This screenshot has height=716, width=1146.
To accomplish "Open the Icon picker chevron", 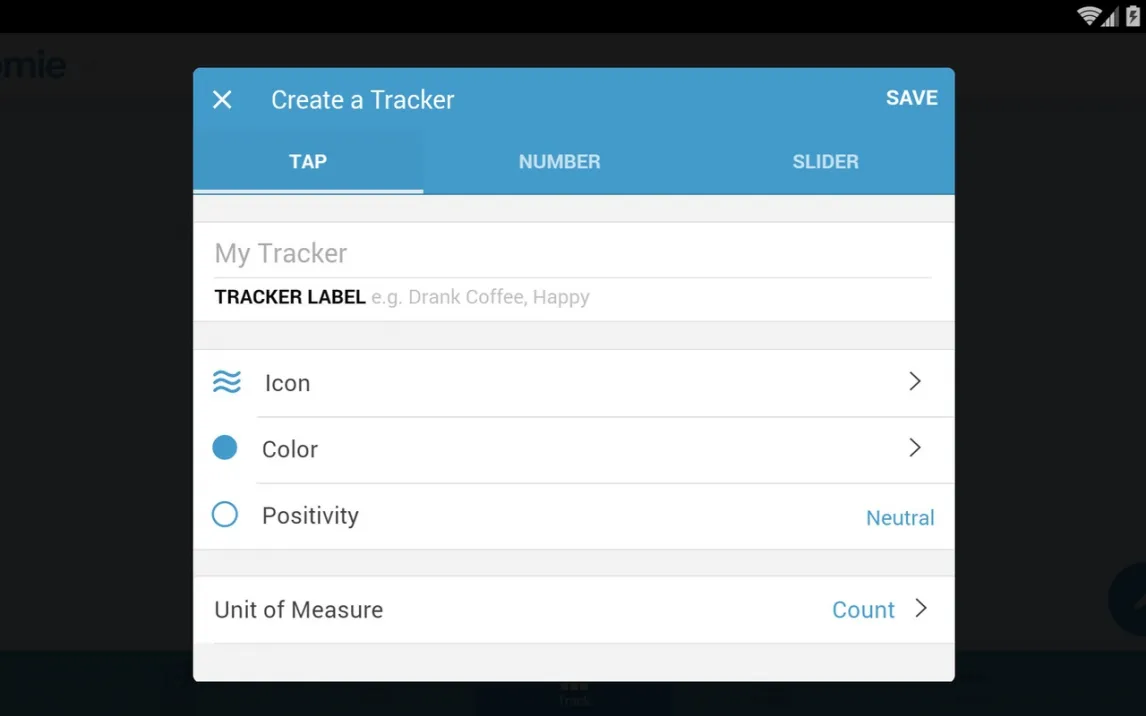I will click(915, 381).
